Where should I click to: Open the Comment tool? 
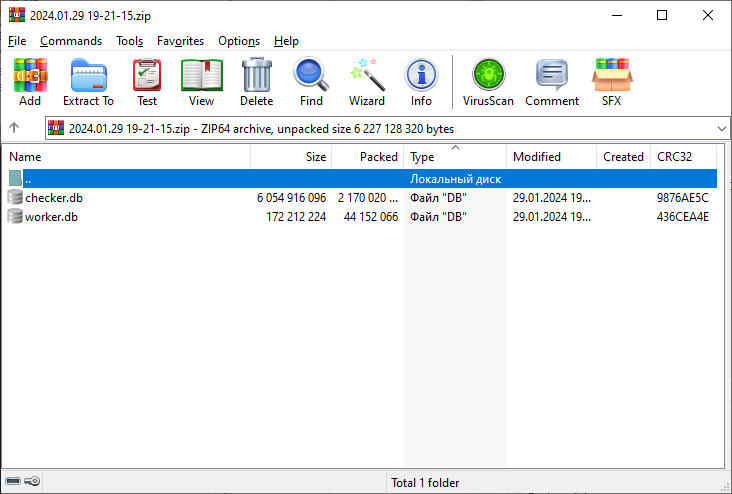tap(552, 75)
